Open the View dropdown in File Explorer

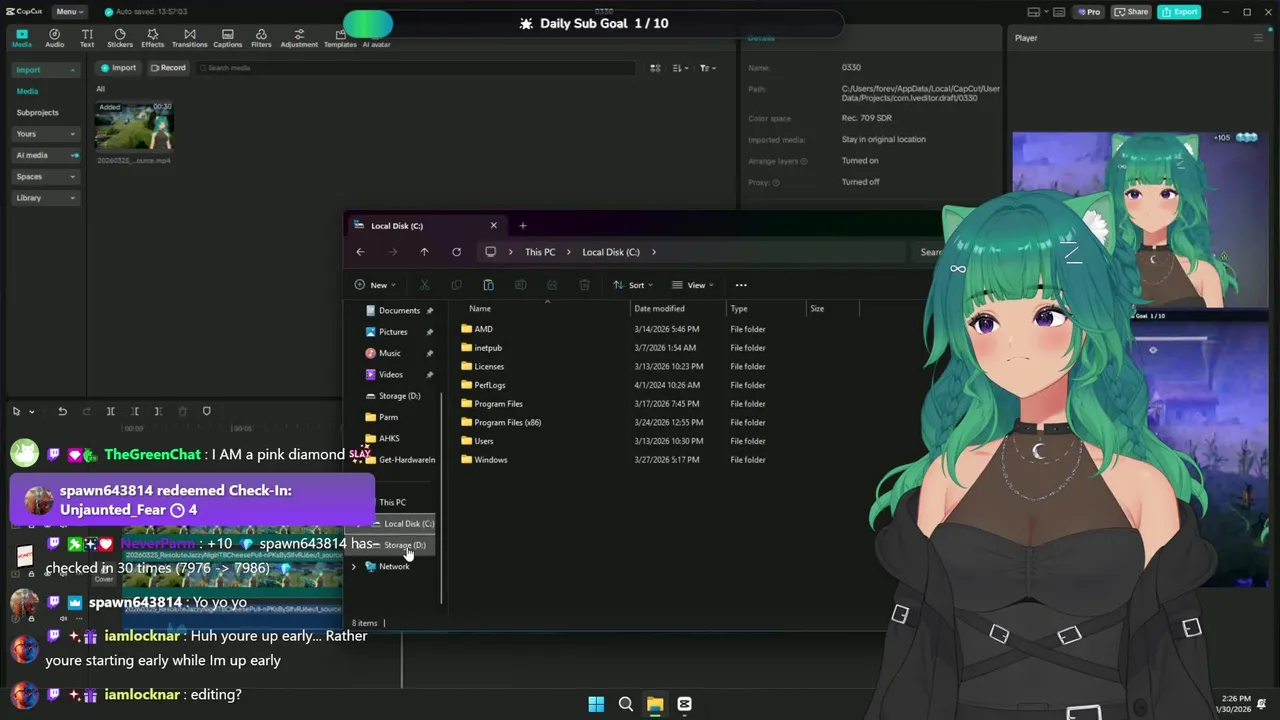(x=693, y=285)
